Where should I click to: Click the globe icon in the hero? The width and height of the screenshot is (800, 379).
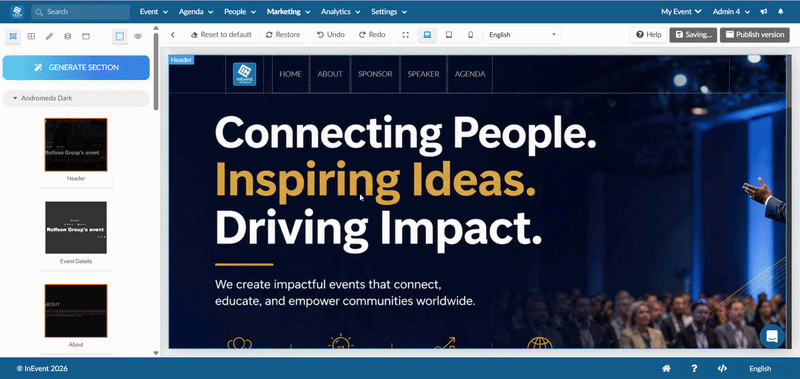pos(540,344)
